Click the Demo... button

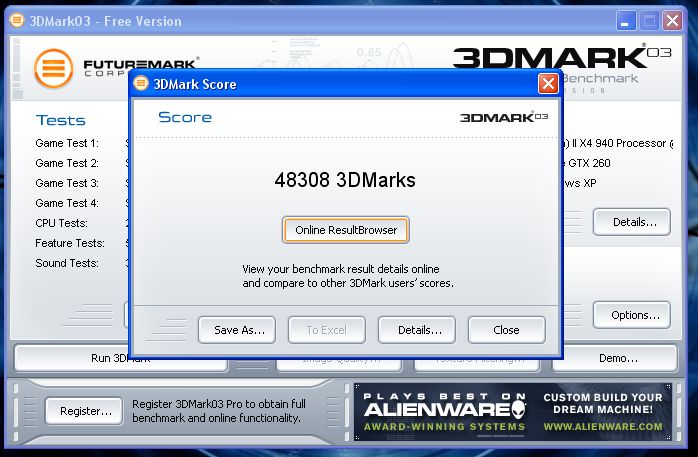tap(615, 358)
